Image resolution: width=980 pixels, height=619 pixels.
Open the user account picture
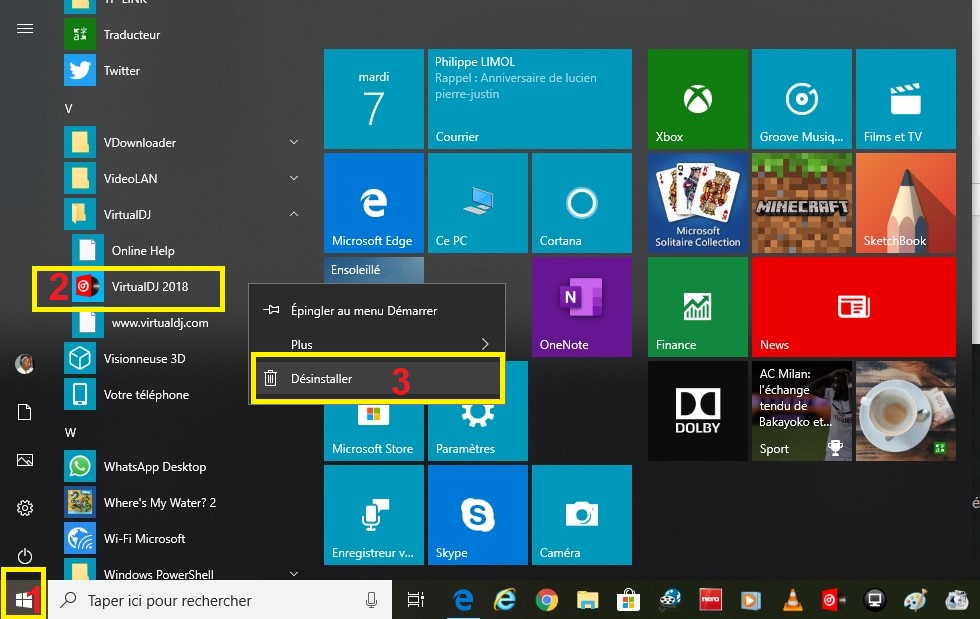24,363
